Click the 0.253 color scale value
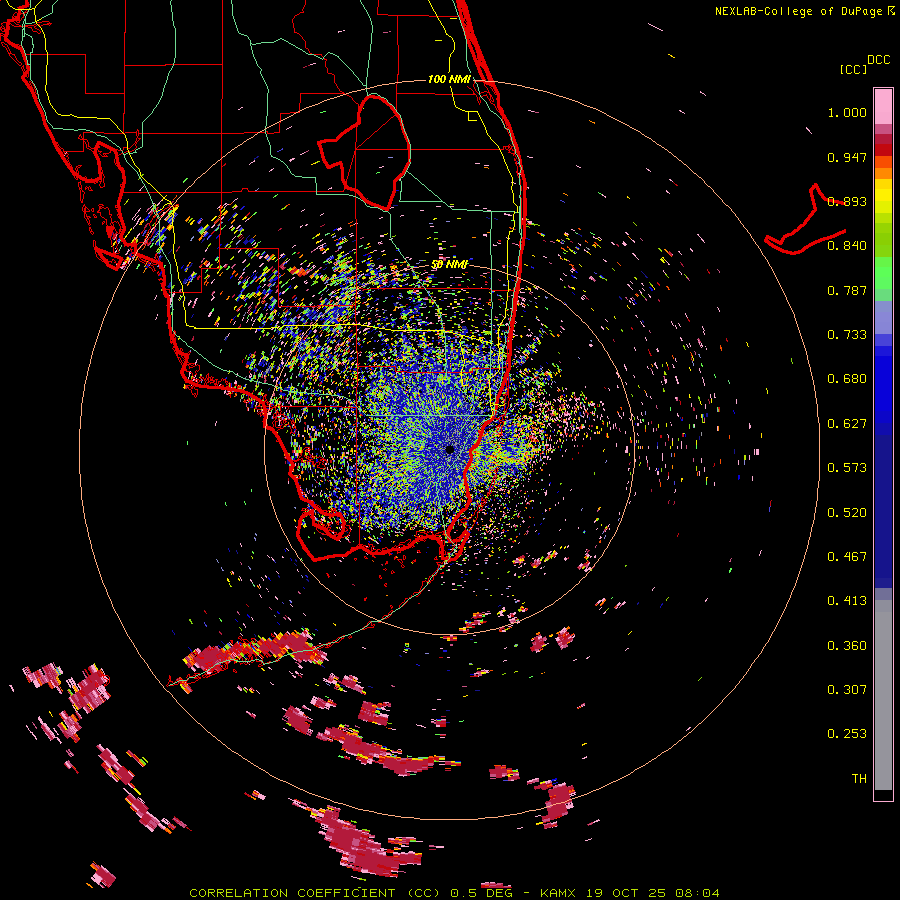The width and height of the screenshot is (900, 900). tap(847, 734)
